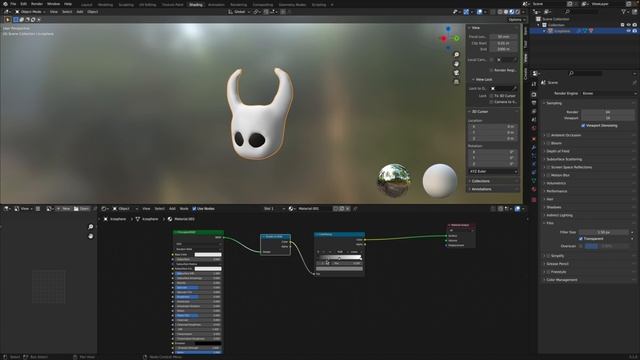The height and width of the screenshot is (360, 640).
Task: Click New image button in image editor
Action: coord(63,209)
